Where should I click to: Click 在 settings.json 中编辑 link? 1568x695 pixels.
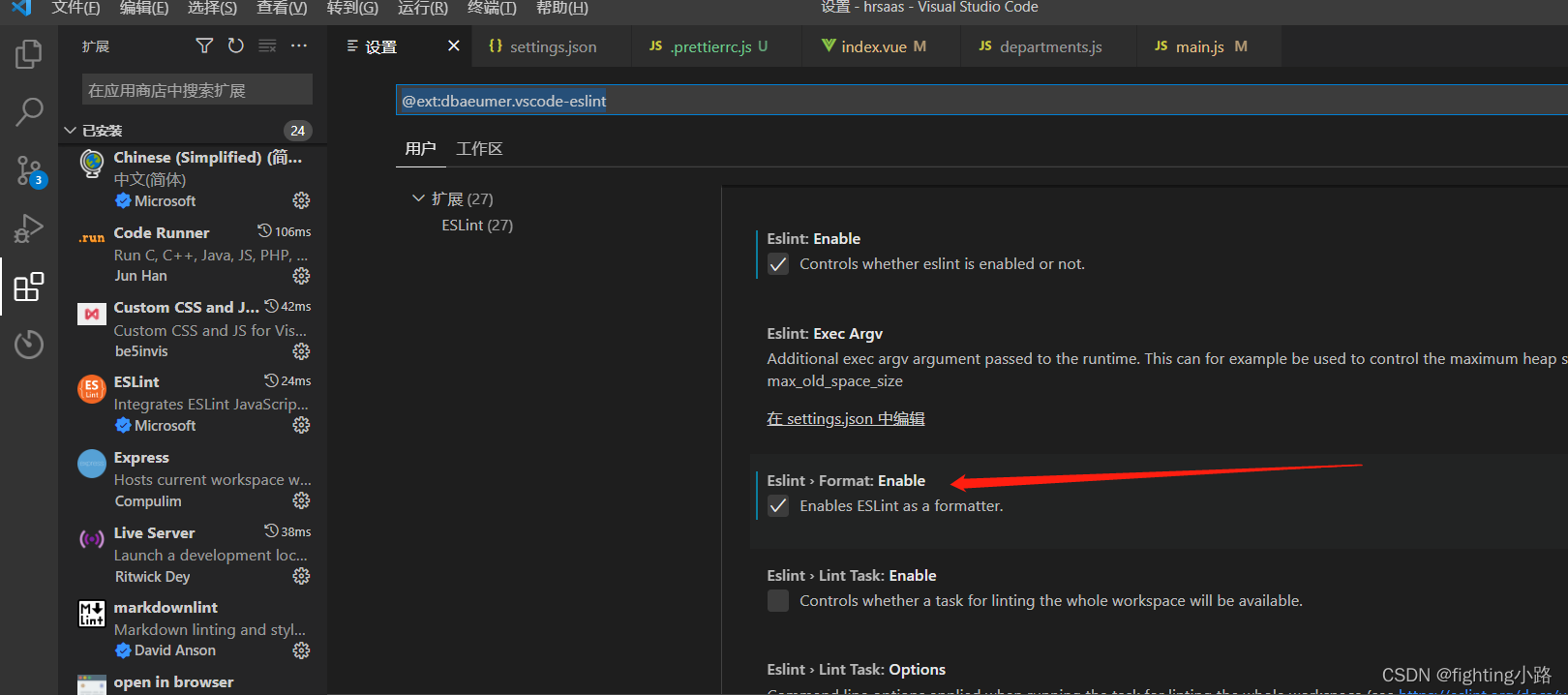(x=845, y=418)
